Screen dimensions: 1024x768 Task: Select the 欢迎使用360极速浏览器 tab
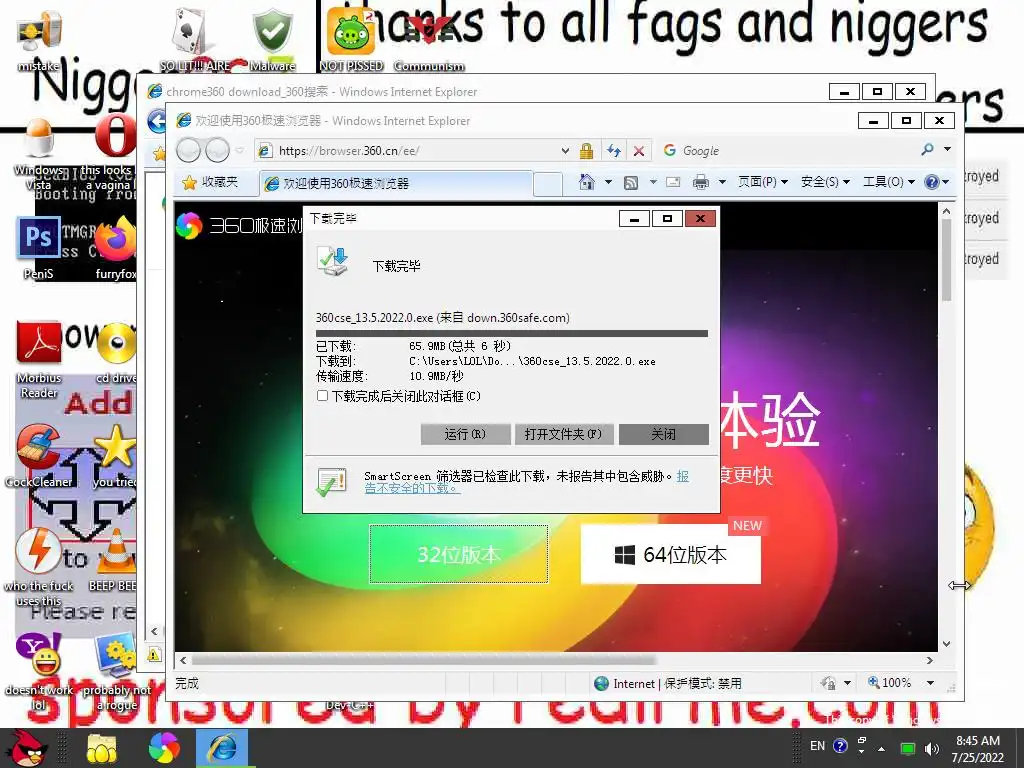(x=396, y=184)
